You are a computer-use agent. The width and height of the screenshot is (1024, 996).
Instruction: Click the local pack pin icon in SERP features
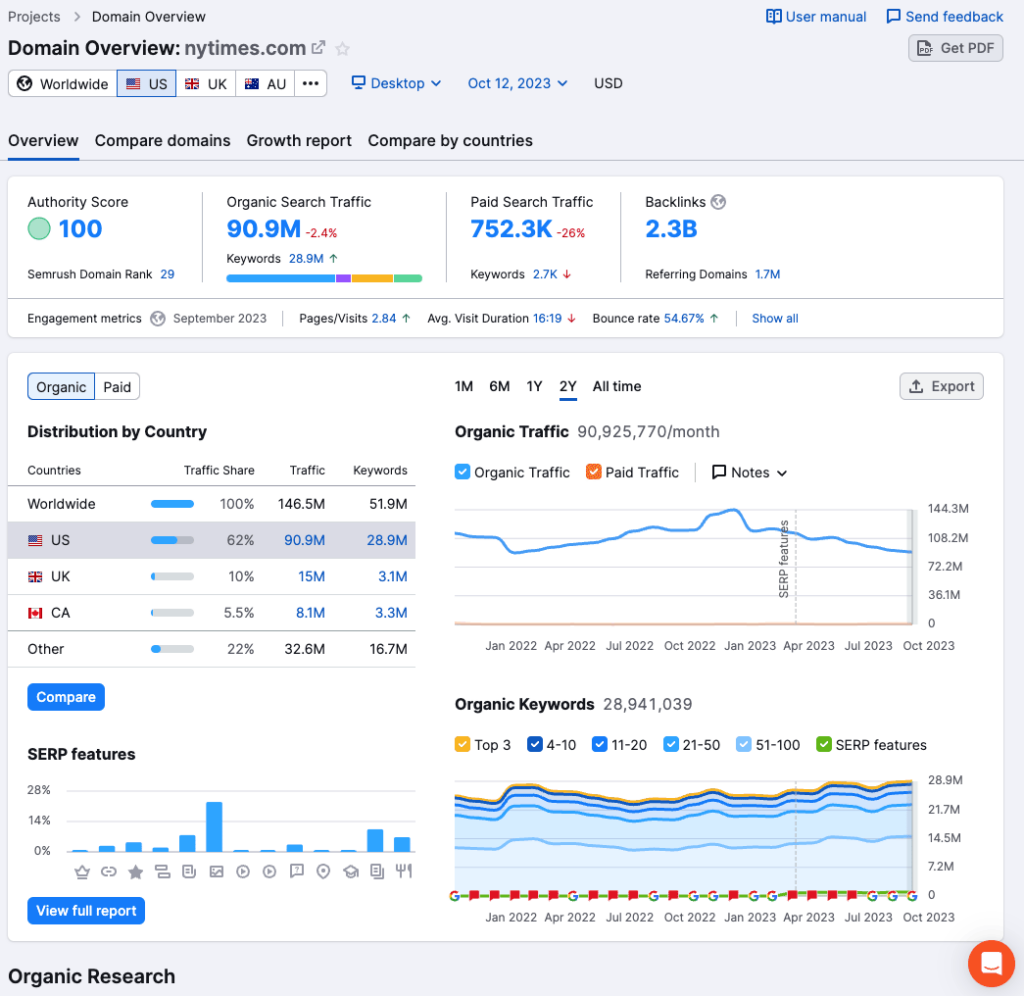click(323, 872)
